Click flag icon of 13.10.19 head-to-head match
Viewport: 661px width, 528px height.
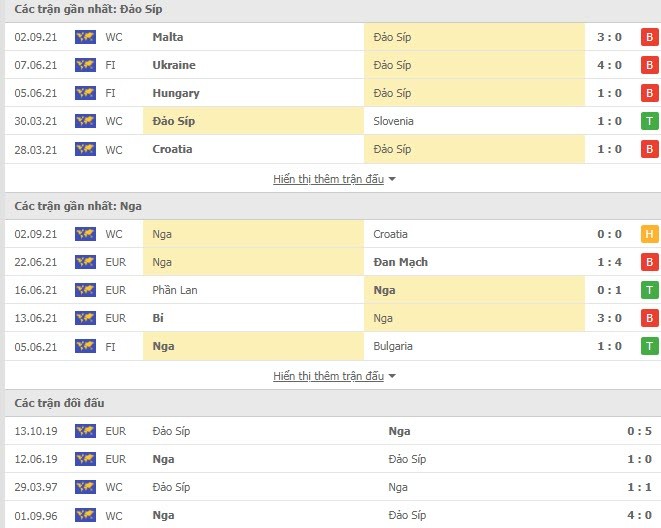86,431
